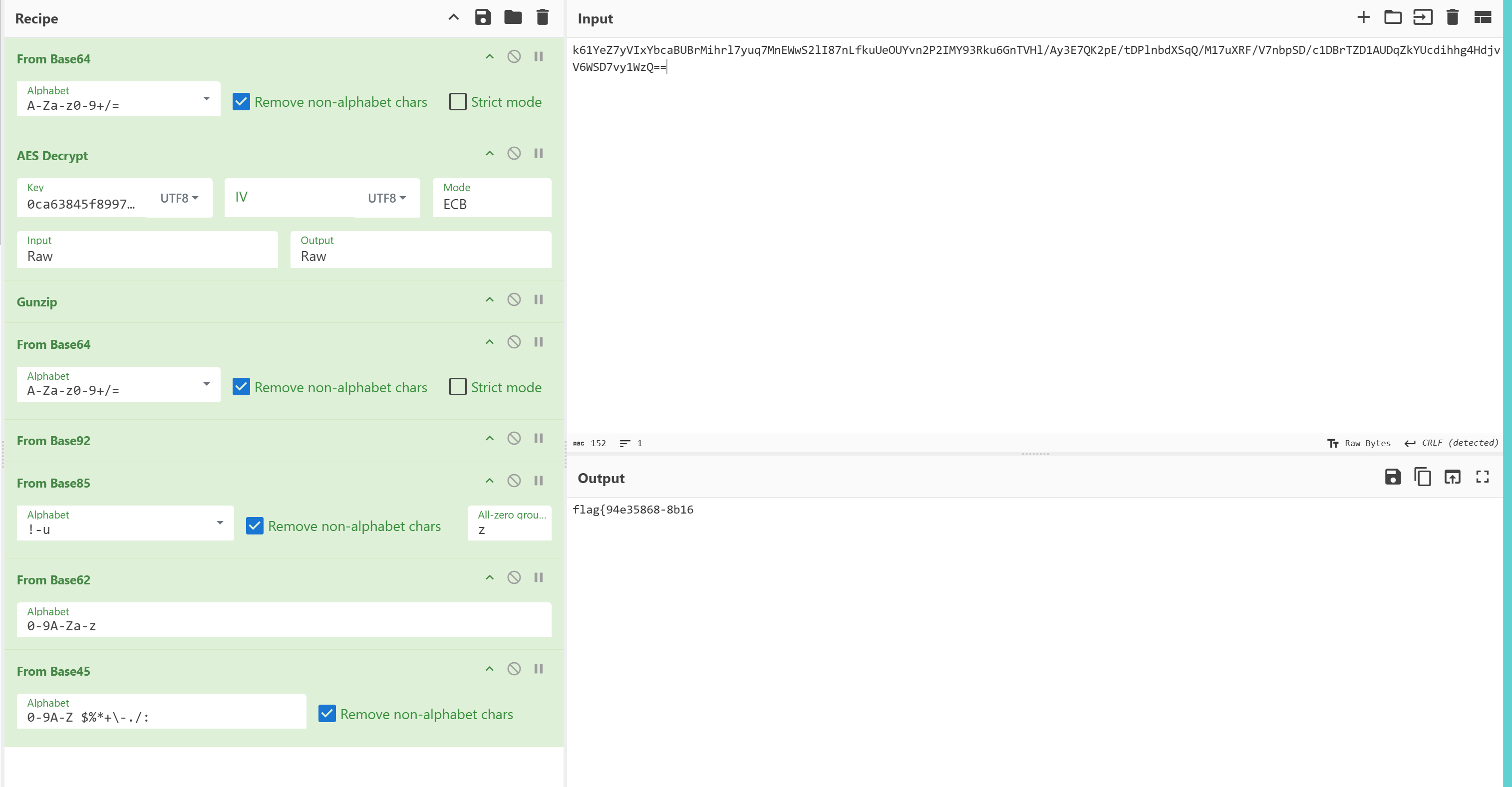1512x787 pixels.
Task: Click Raw Bytes encoding selector
Action: click(1359, 443)
